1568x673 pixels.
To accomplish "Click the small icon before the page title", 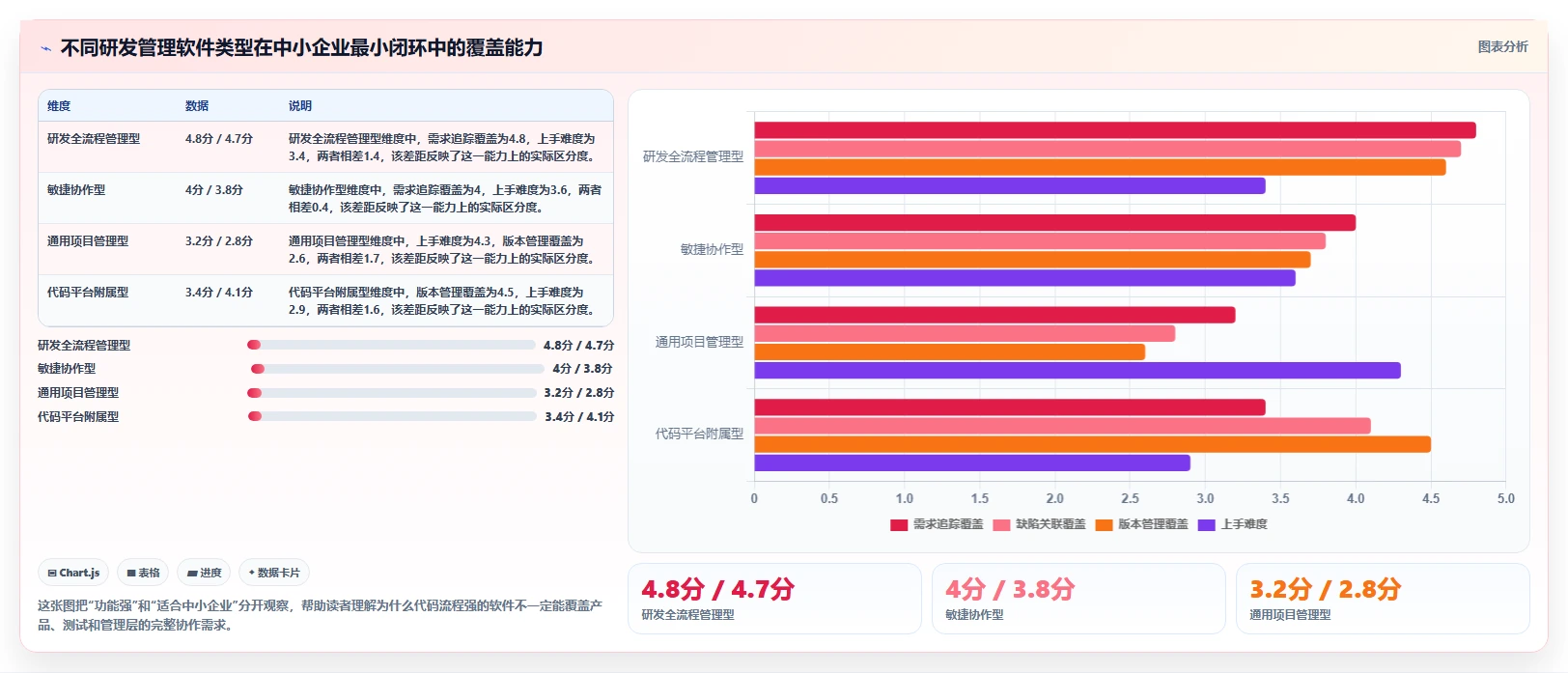I will [x=45, y=48].
